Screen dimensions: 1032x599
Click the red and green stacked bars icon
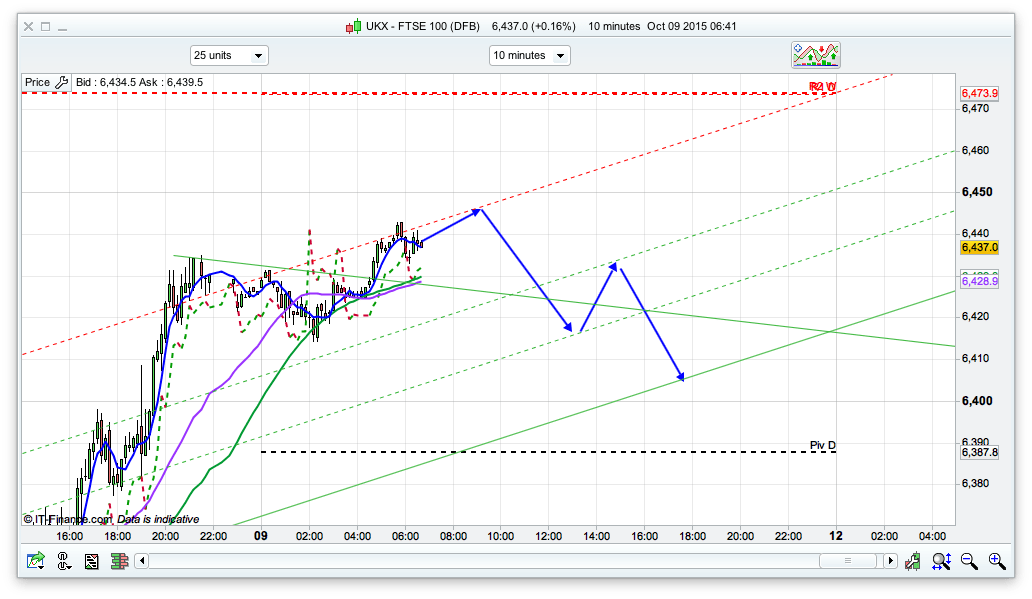pos(118,561)
